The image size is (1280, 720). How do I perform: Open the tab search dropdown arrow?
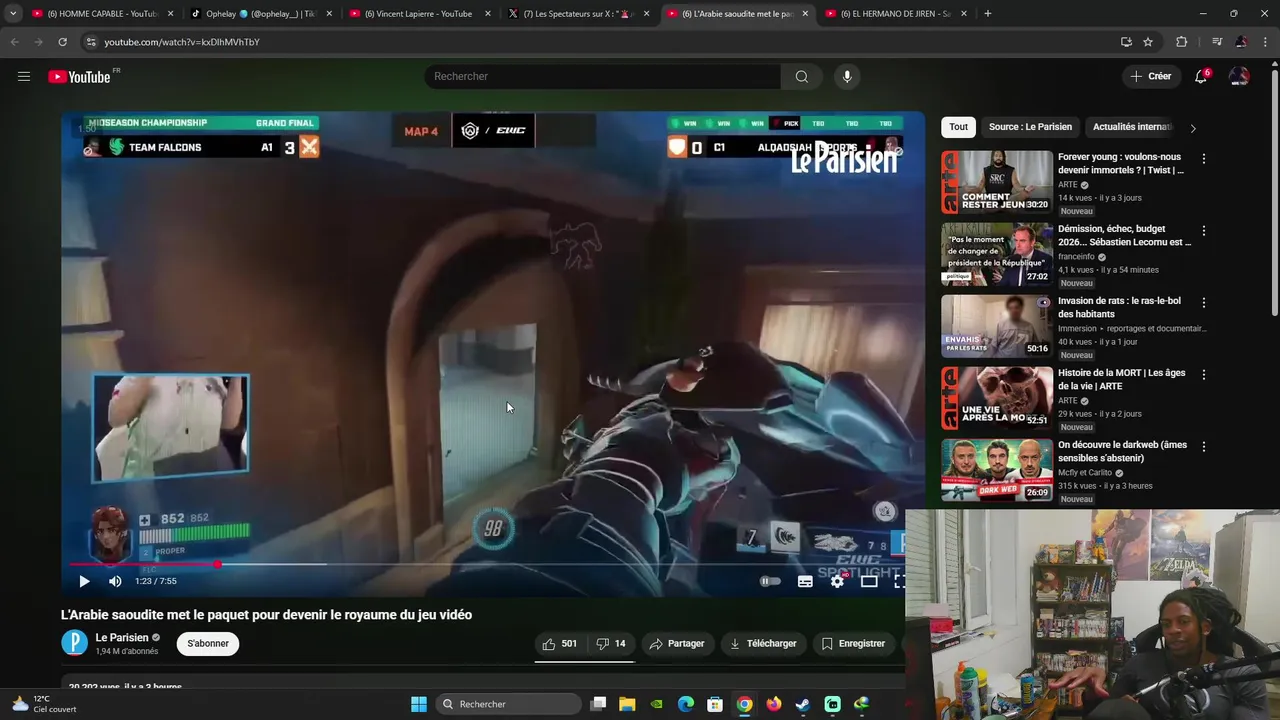click(12, 14)
